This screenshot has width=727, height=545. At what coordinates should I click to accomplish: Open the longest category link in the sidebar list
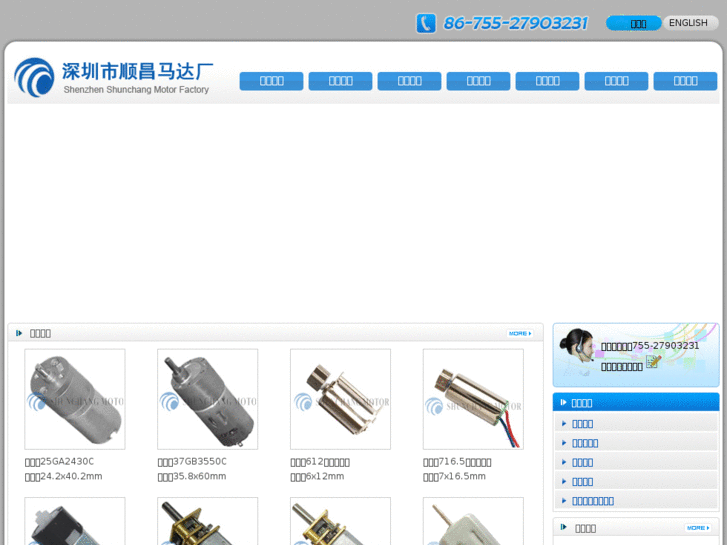(593, 501)
